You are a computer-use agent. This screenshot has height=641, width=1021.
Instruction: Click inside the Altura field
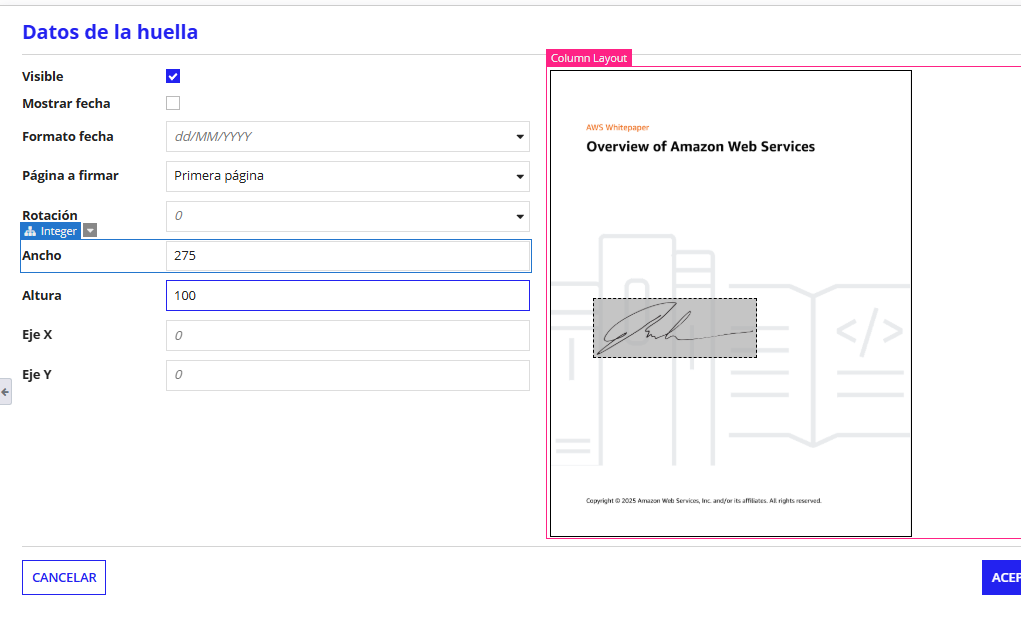[347, 296]
